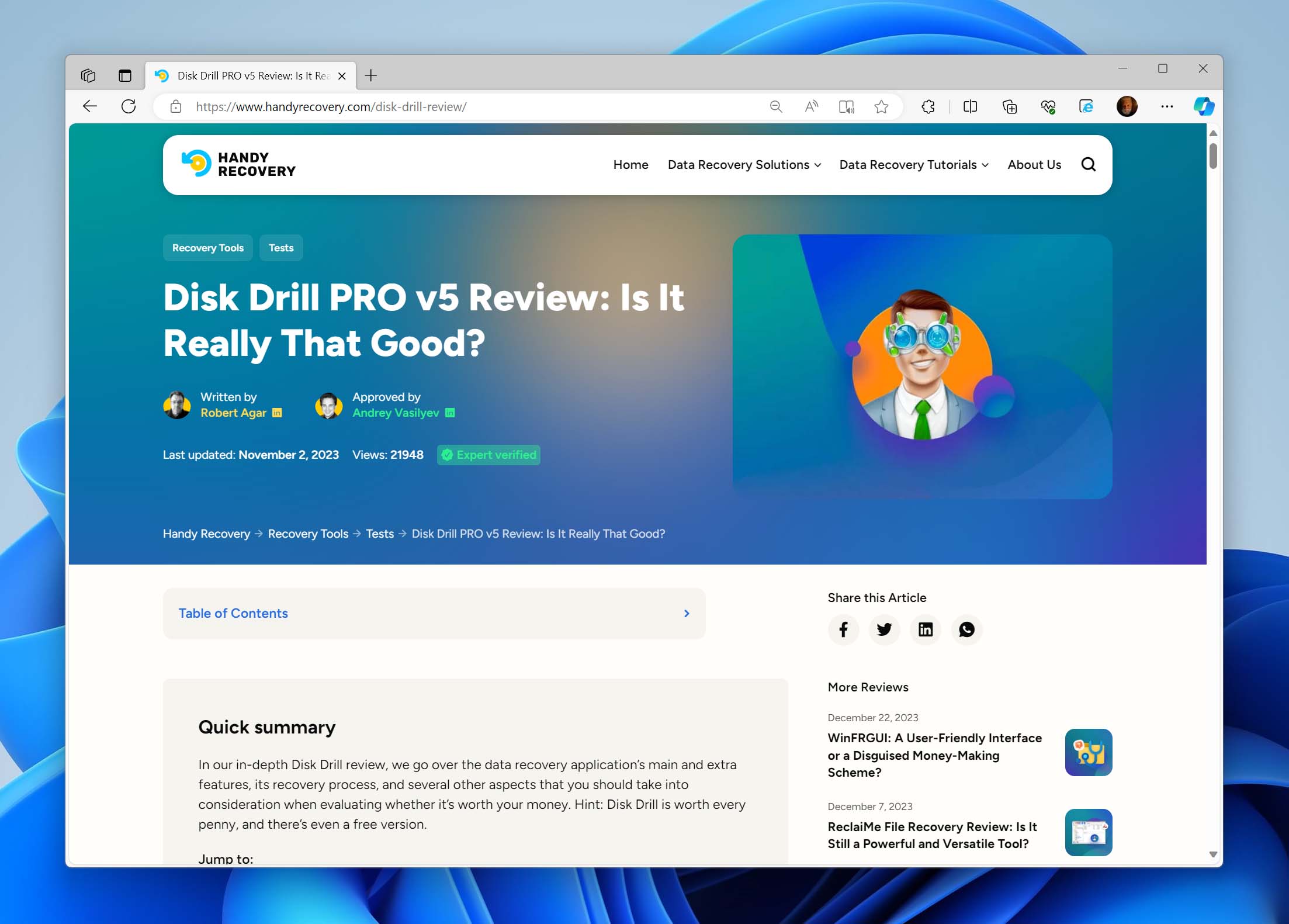Open Immersive Reader icon in address bar
Screen dimensions: 1289x924
tap(847, 106)
